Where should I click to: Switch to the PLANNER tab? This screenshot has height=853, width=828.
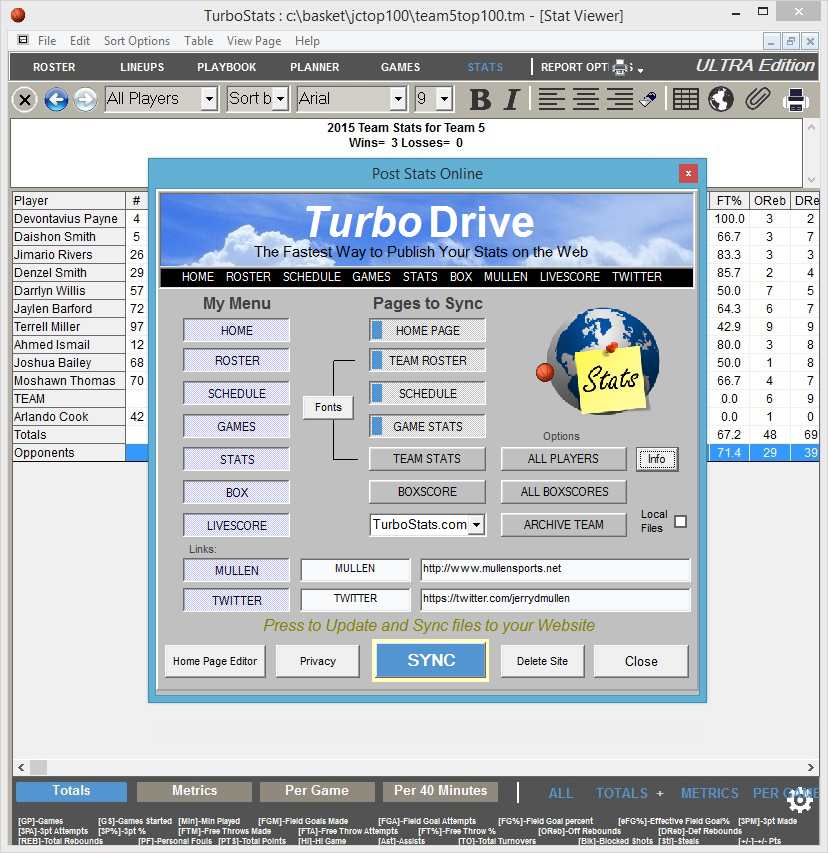[x=314, y=67]
